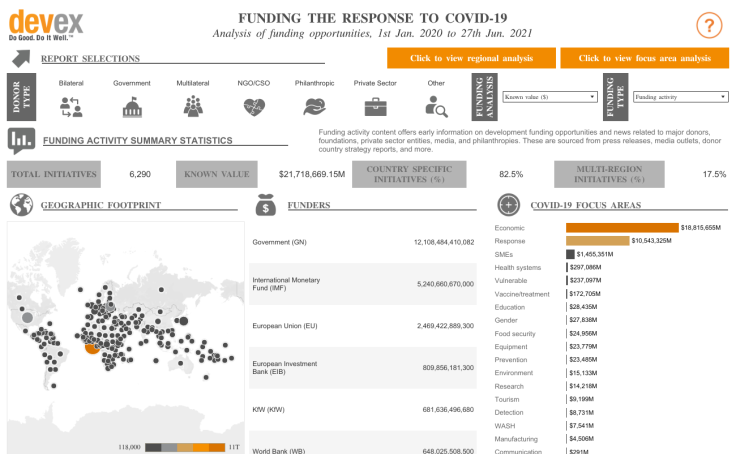Screen dimensions: 736x454
Task: Click the Manufacturing focus area label
Action: [x=516, y=439]
